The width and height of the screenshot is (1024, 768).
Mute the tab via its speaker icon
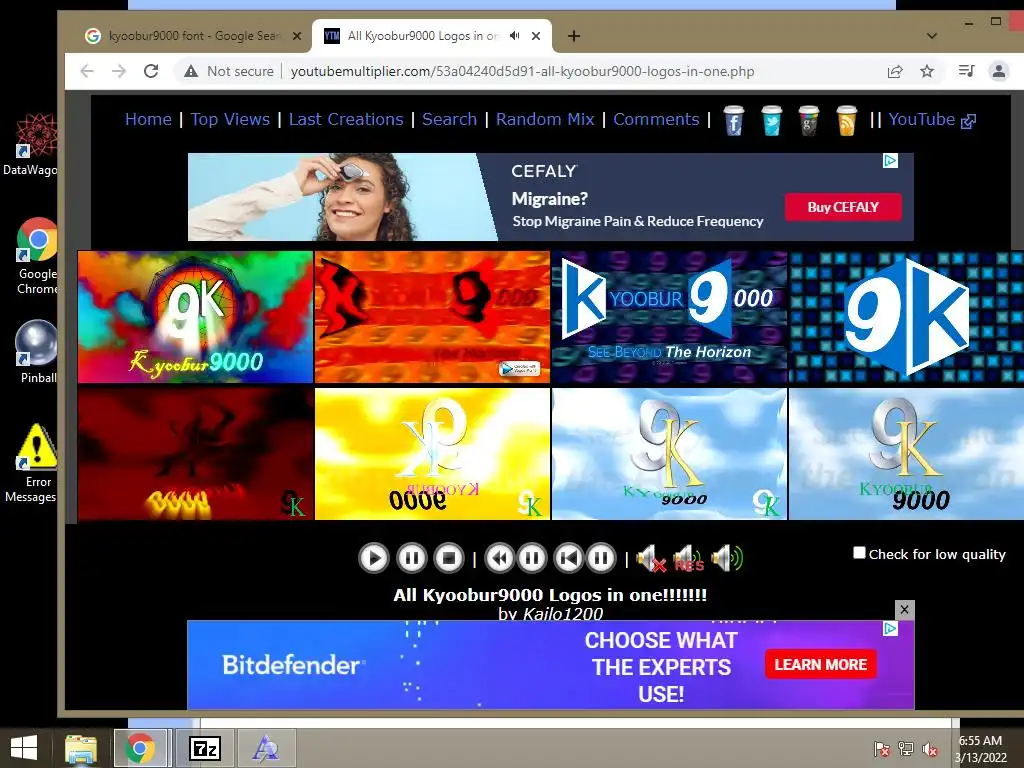coord(515,36)
